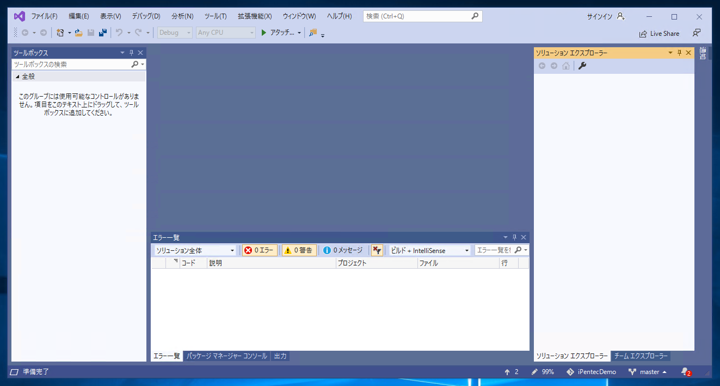The image size is (720, 386).
Task: Click the Solution Explorer Forward icon
Action: coord(554,66)
